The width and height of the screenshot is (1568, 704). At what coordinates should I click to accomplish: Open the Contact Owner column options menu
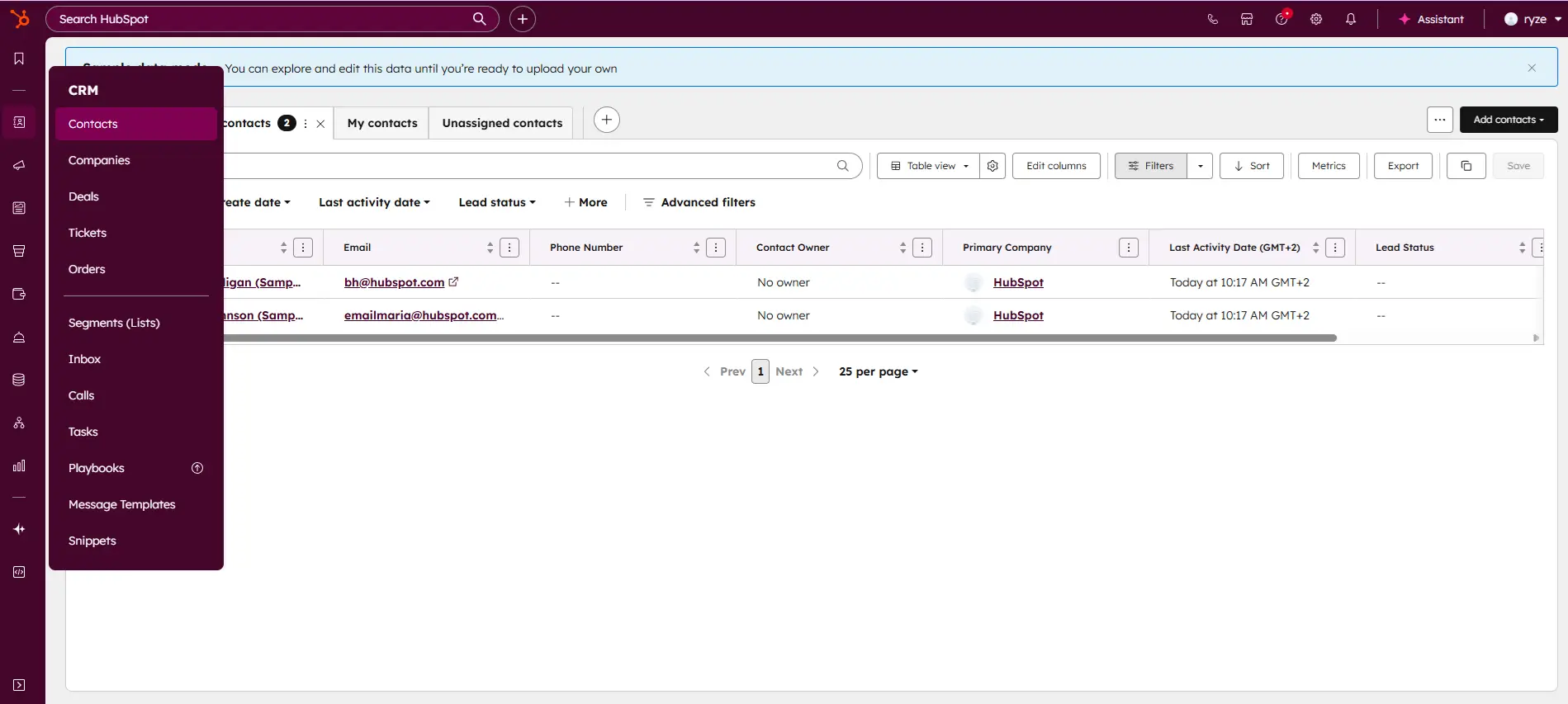(922, 248)
